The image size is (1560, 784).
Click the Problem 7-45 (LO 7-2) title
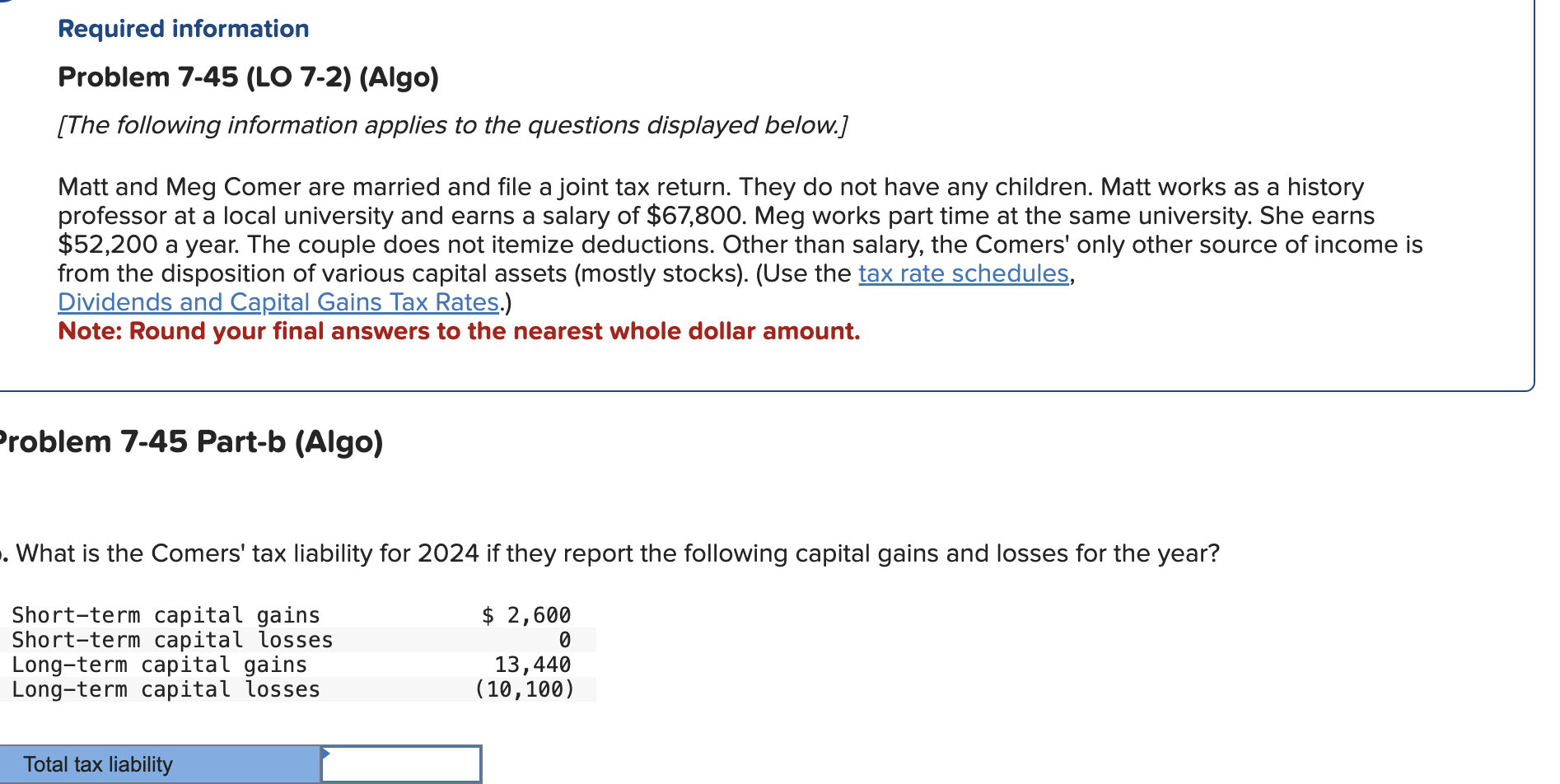click(248, 77)
